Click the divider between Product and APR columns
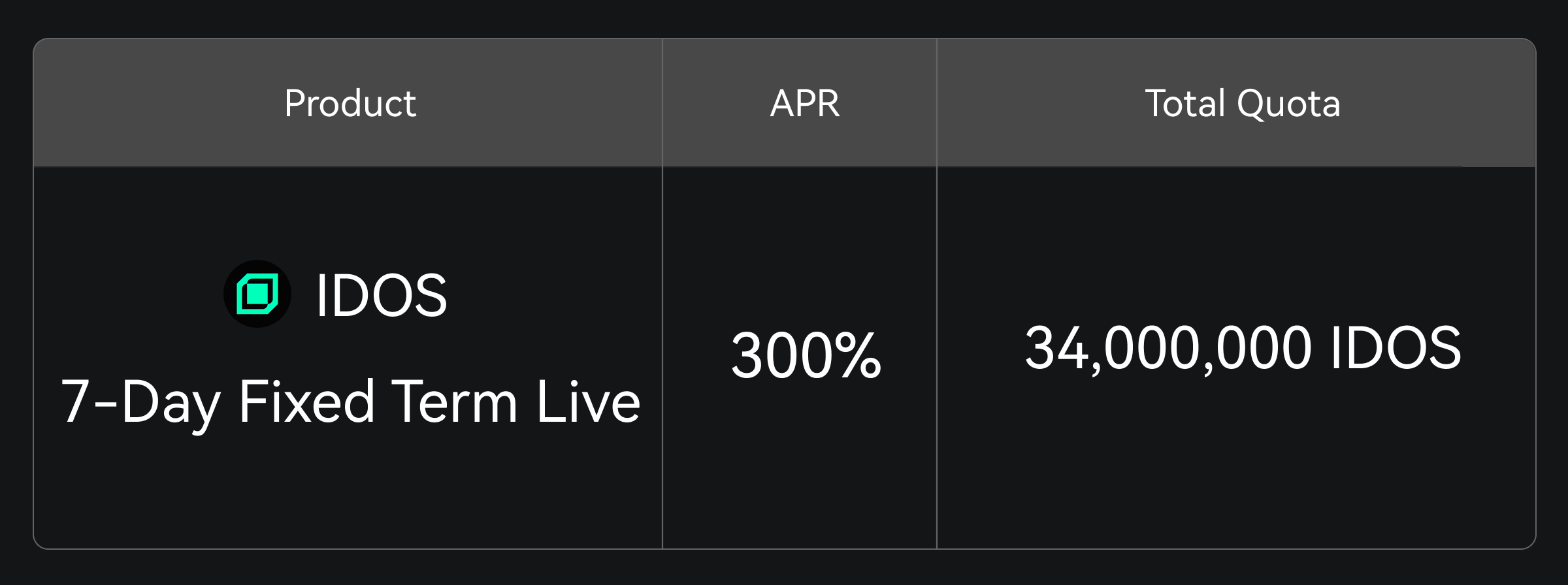1568x585 pixels. tap(662, 358)
